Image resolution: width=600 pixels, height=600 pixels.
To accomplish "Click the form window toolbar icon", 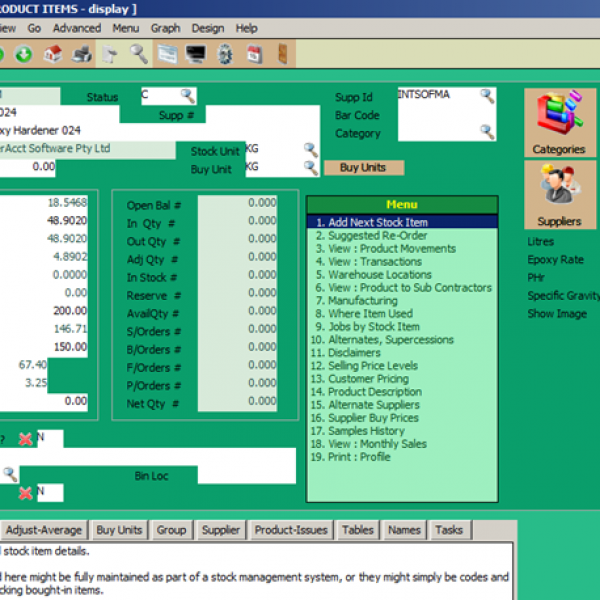I will tap(168, 54).
